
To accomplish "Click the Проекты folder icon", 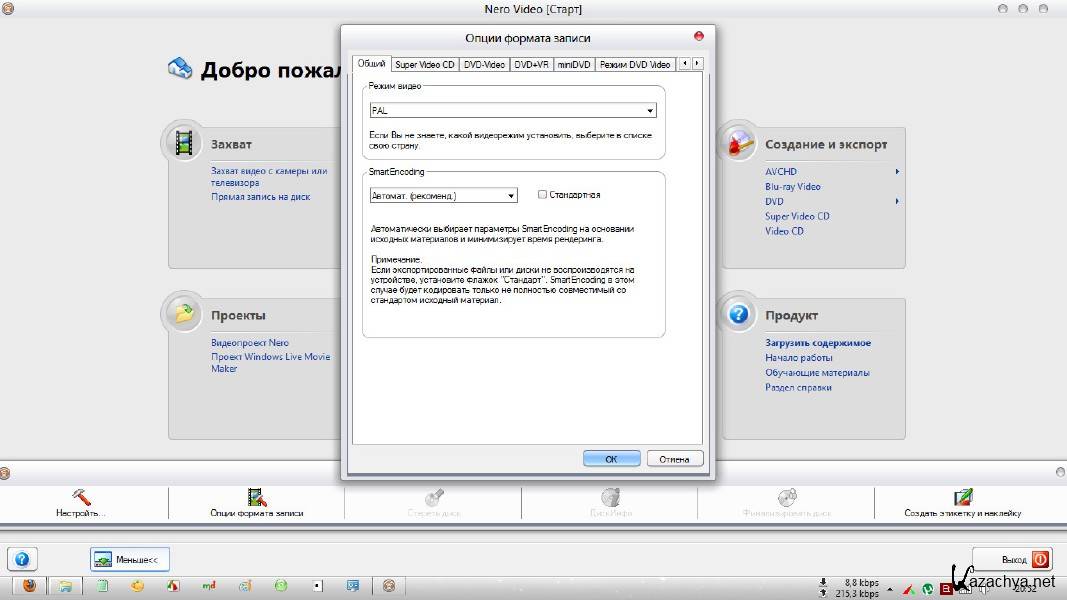I will tap(183, 314).
